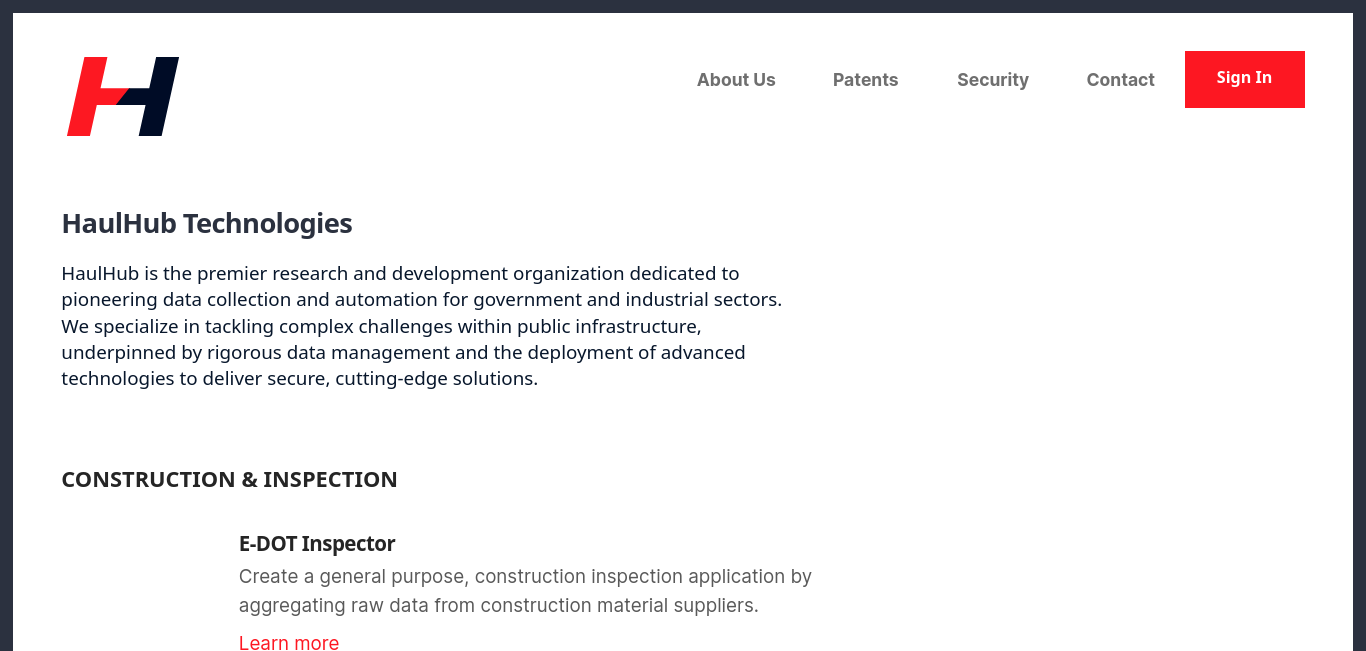Select Contact in the top navigation

click(x=1121, y=80)
